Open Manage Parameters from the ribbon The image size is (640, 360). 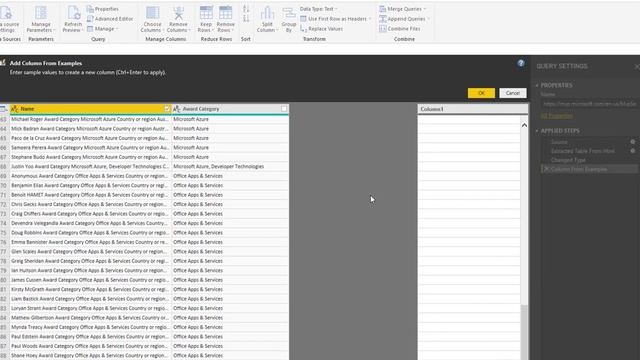(41, 19)
